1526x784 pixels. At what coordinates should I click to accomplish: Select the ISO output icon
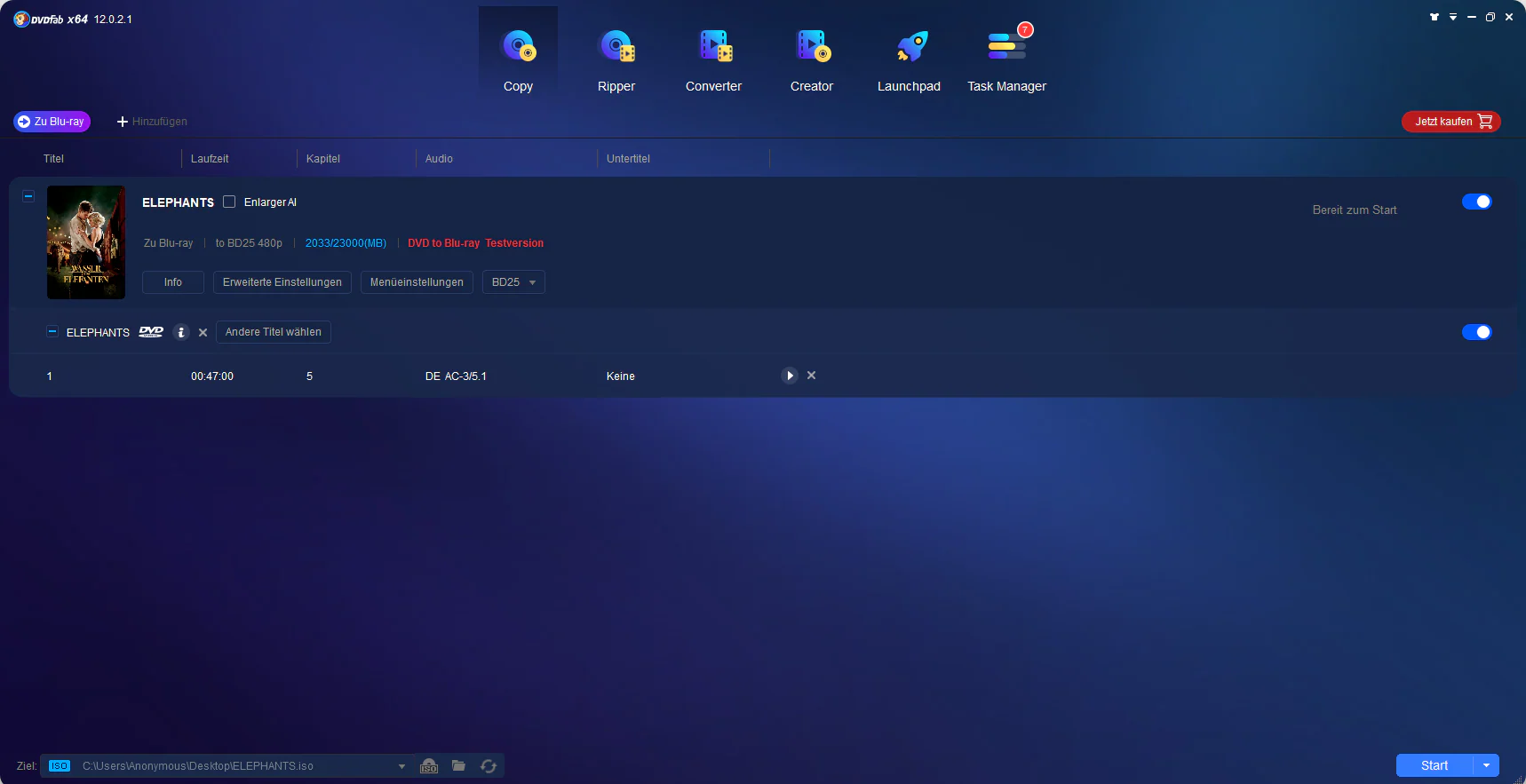(429, 766)
